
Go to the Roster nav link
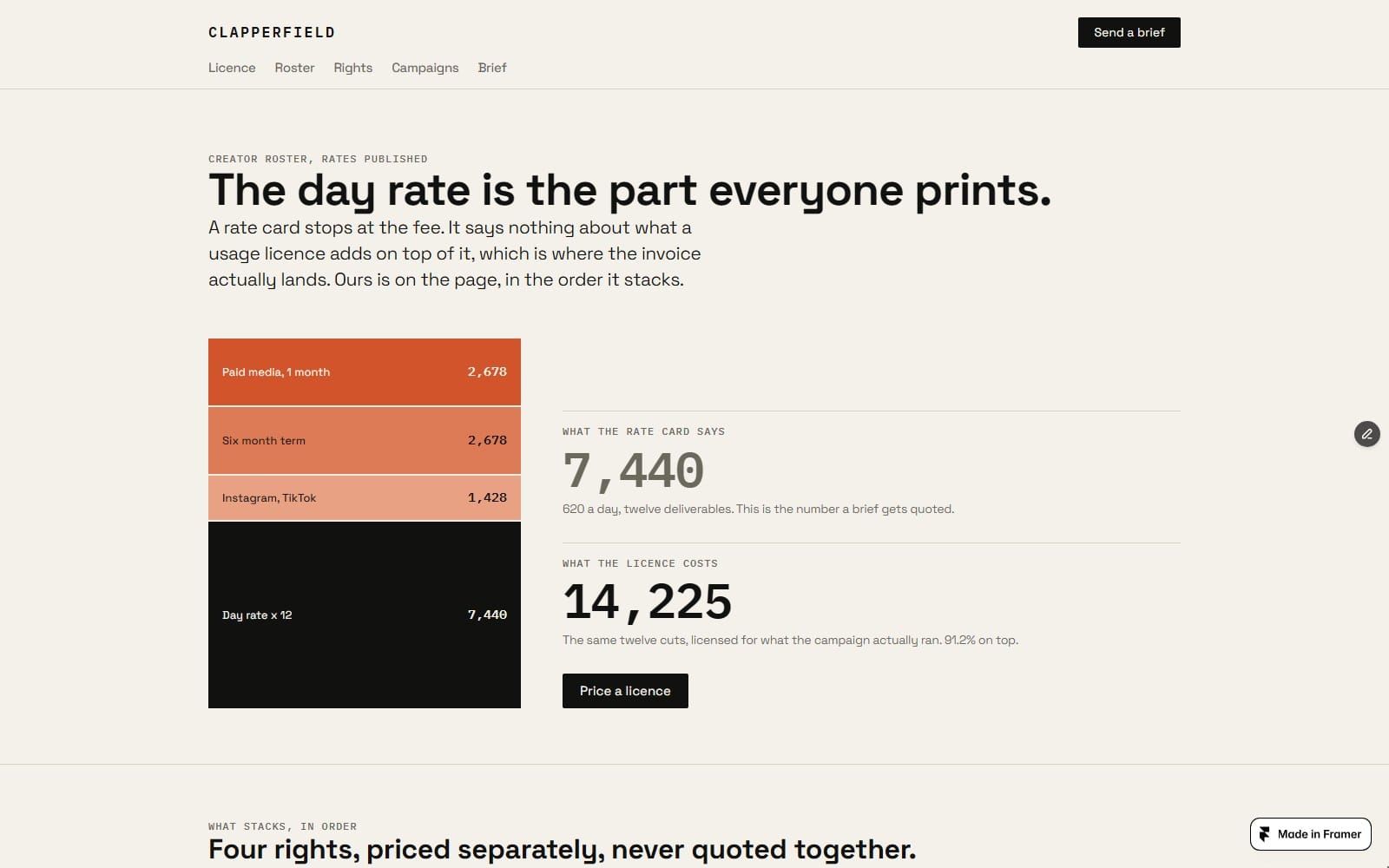click(294, 68)
